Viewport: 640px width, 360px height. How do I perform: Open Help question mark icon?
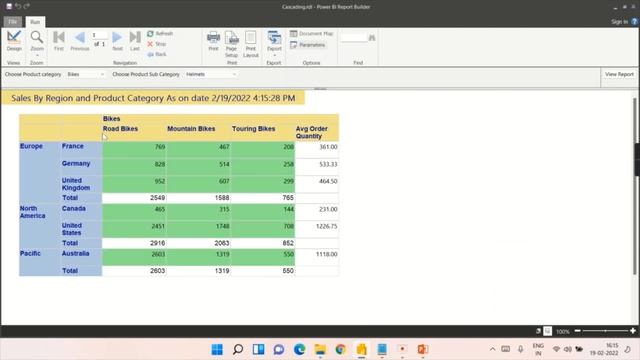click(634, 22)
